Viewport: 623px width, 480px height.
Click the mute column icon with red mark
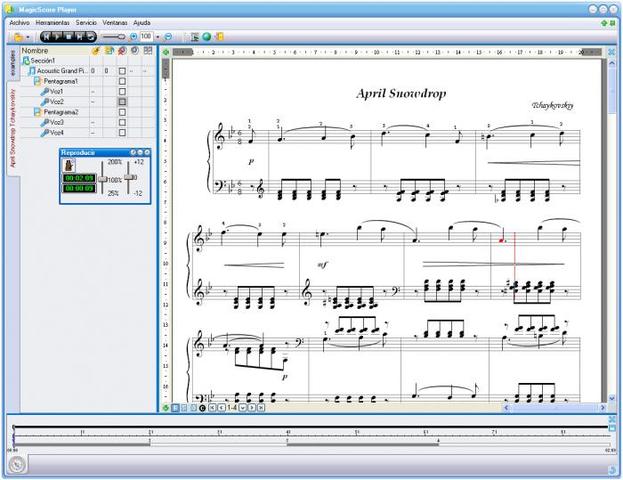pyautogui.click(x=122, y=50)
